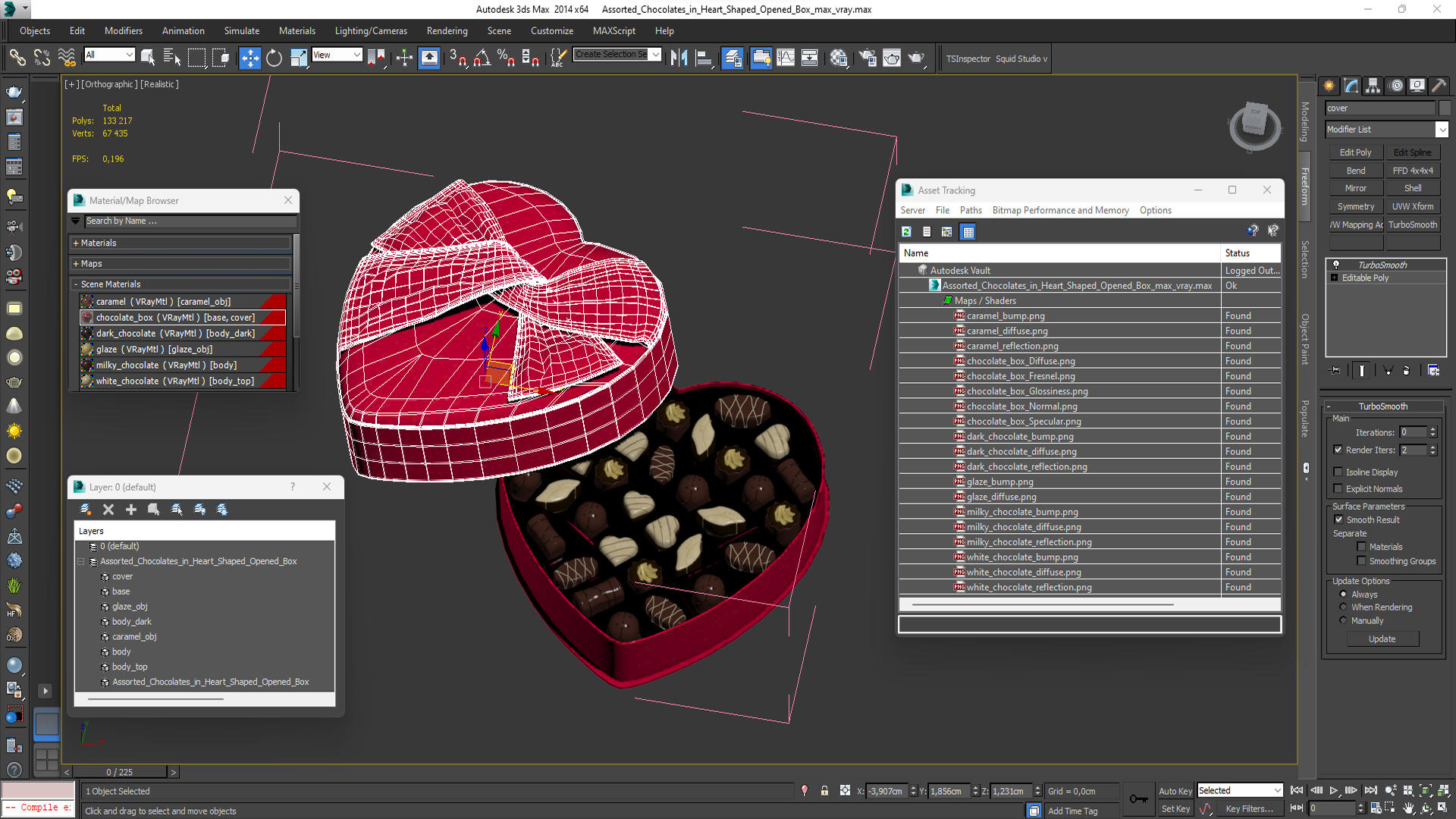The width and height of the screenshot is (1456, 819).
Task: Click Play Animation button
Action: point(1334,790)
